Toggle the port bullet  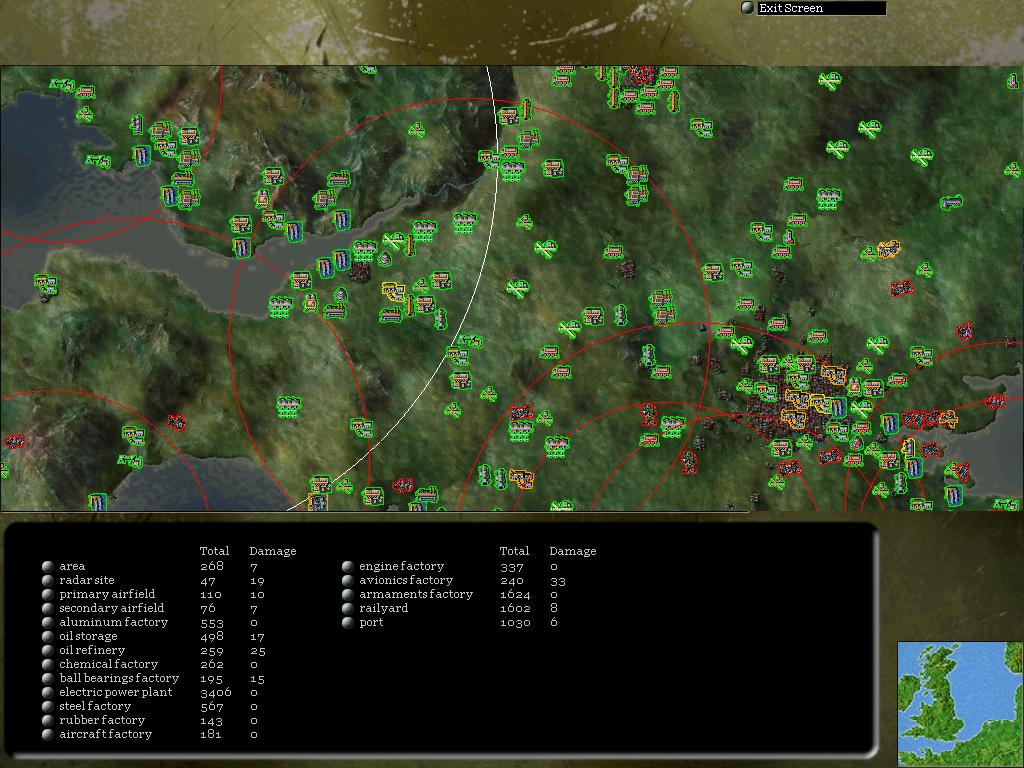pos(348,622)
